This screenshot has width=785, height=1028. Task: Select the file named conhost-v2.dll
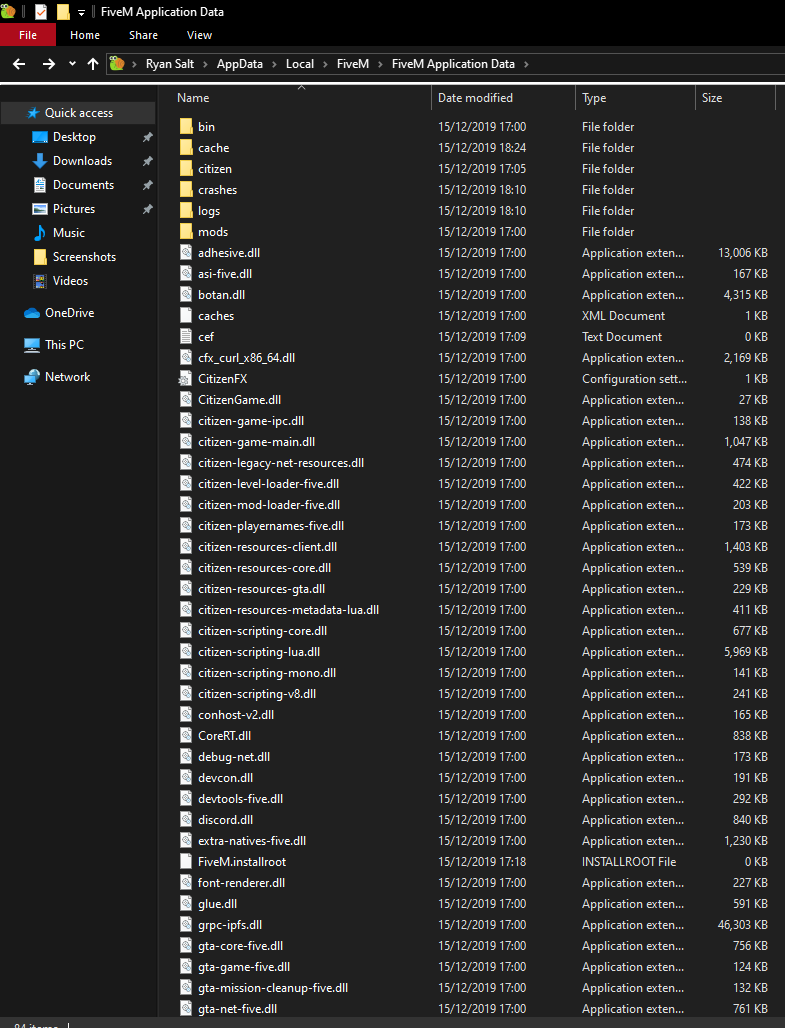click(x=236, y=715)
